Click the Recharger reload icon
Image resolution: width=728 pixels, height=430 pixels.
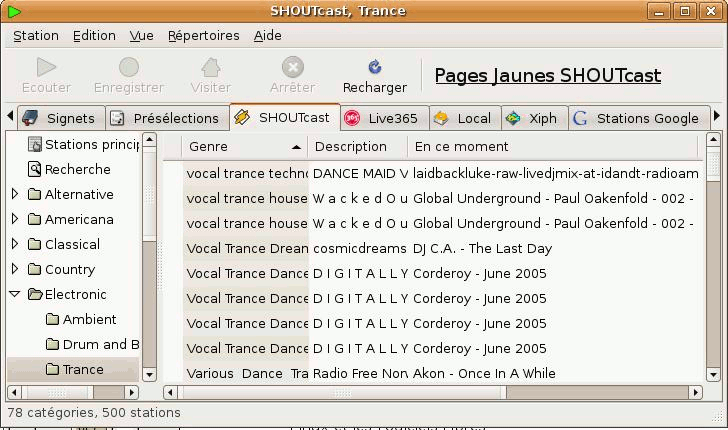375,67
